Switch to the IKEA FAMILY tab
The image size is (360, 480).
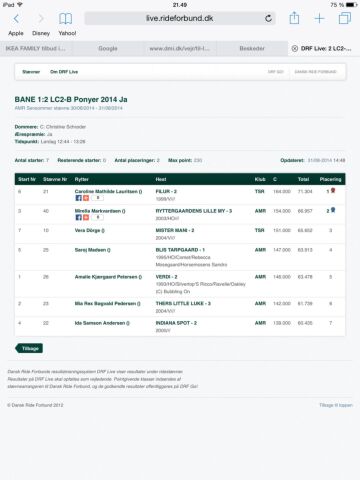[36, 48]
